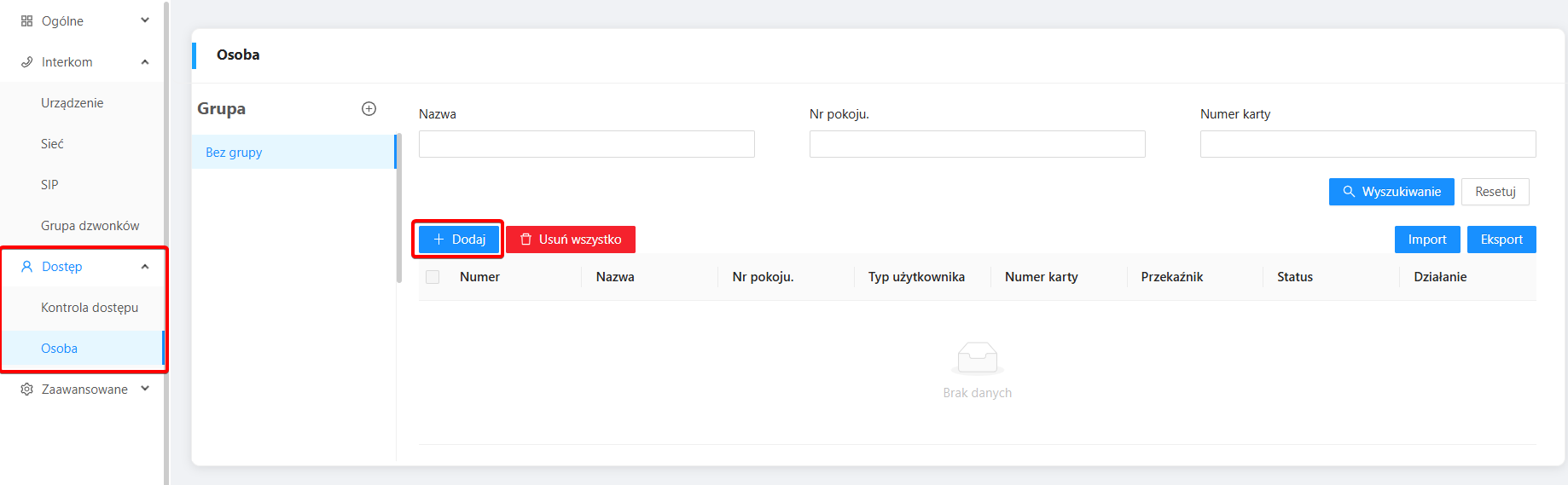Open the Urządzenie menu item
This screenshot has height=485, width=1568.
73,103
